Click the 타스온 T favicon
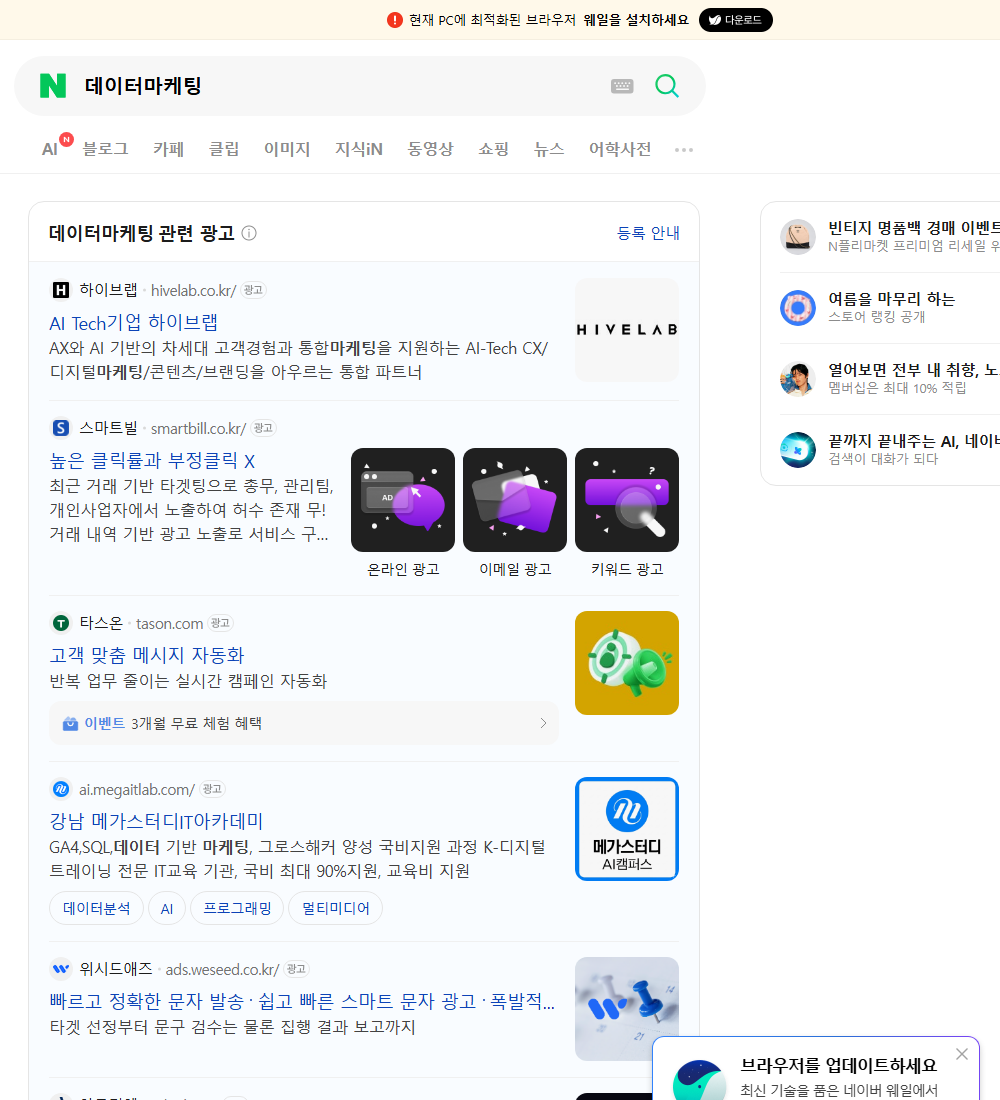 (61, 623)
